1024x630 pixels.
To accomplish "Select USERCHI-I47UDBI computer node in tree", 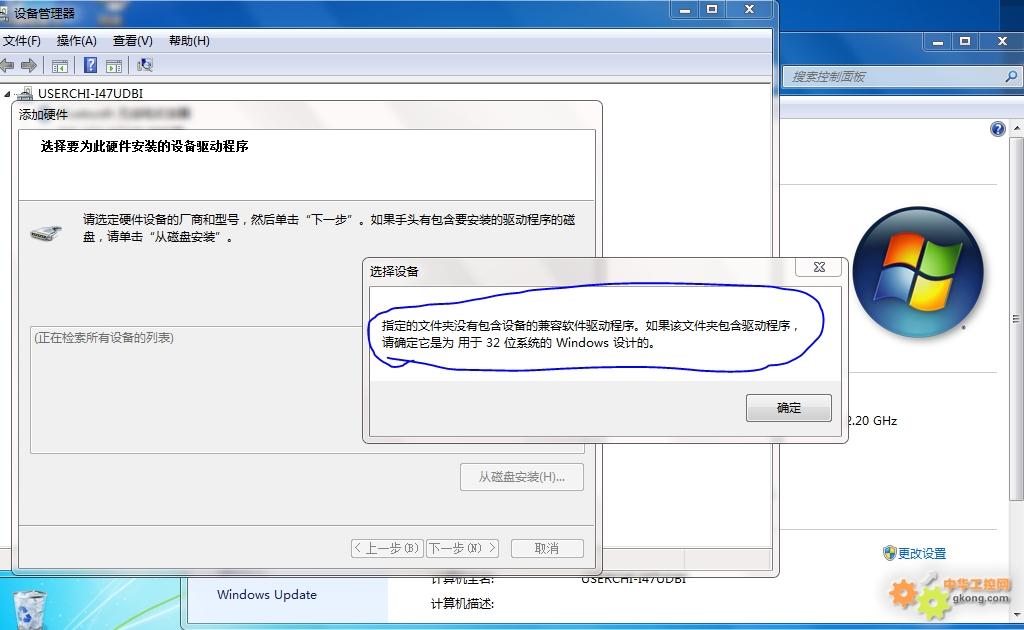I will pyautogui.click(x=90, y=93).
